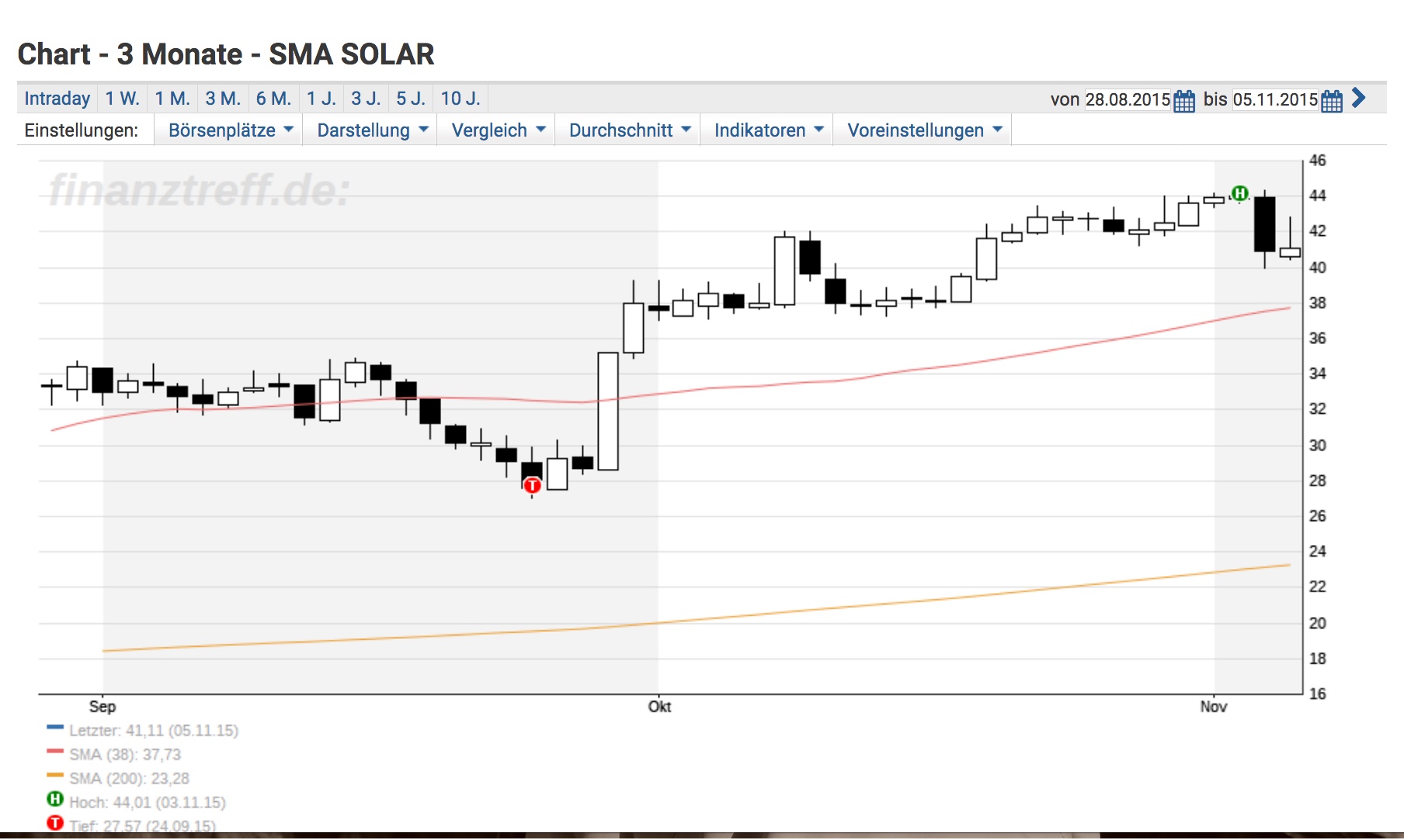Screen dimensions: 1404x840
Task: Open the calendar picker next to 28.08.2015
Action: click(1183, 99)
